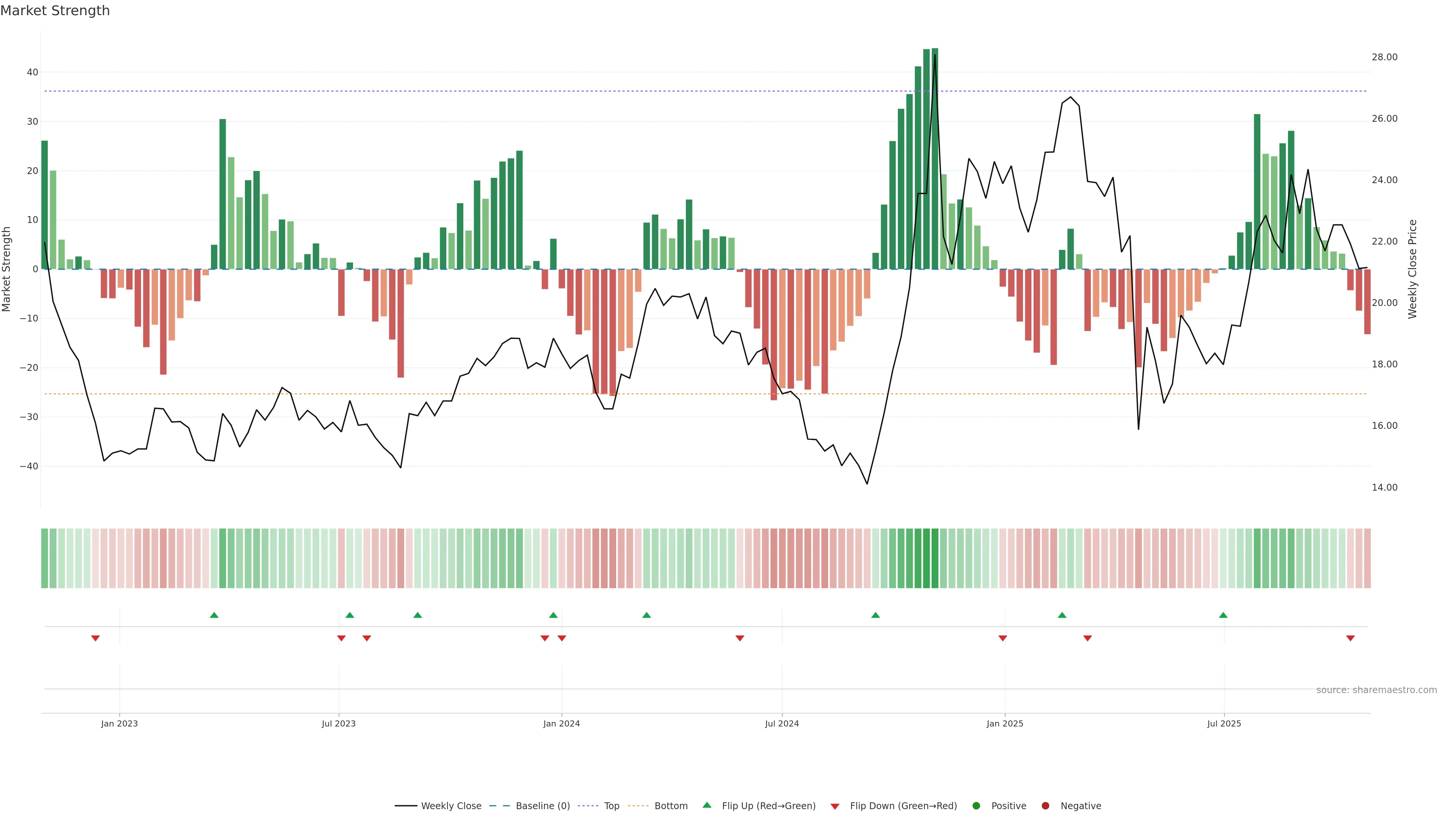Click the Weekly Close Price axis title

pyautogui.click(x=1412, y=269)
